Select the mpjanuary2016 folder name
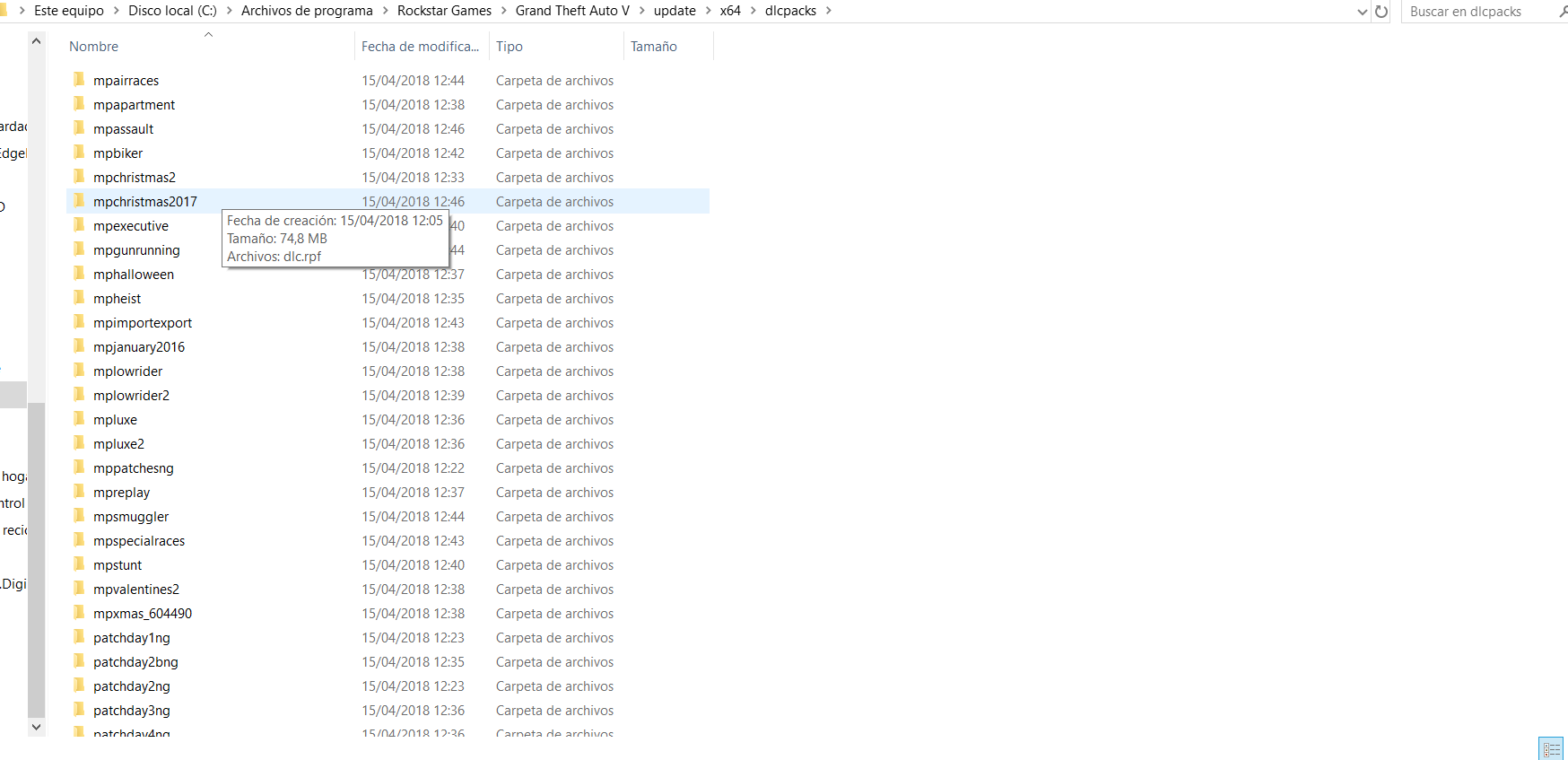The width and height of the screenshot is (1568, 760). 139,347
